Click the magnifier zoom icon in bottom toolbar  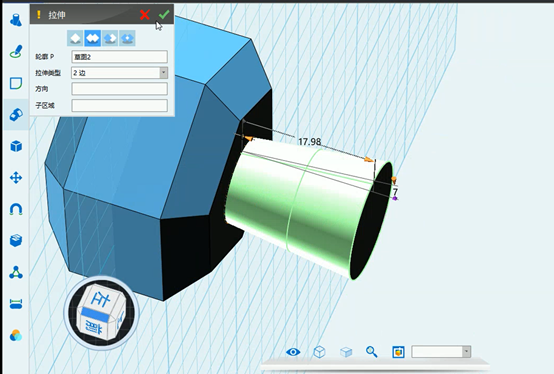click(371, 352)
